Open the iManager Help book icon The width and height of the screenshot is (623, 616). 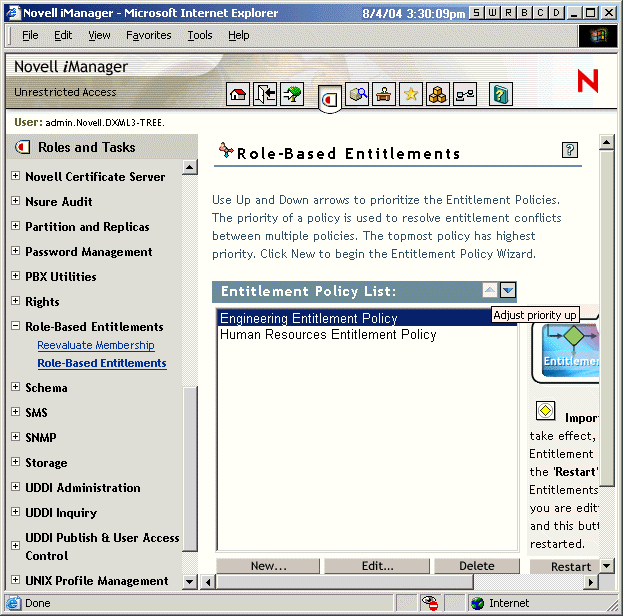click(x=501, y=94)
